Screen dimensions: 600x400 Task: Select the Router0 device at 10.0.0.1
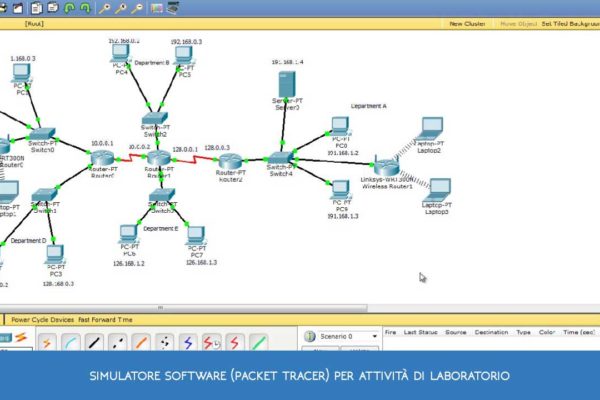pyautogui.click(x=102, y=158)
